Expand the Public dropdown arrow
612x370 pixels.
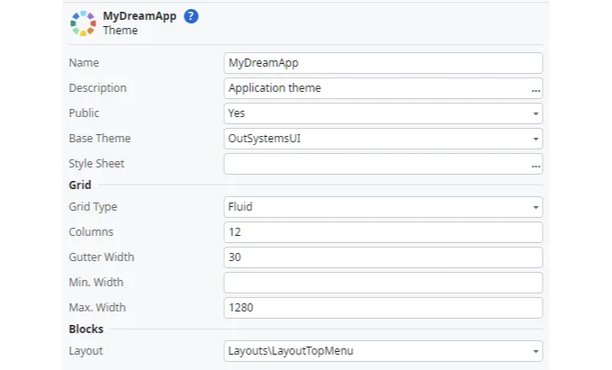tap(536, 114)
